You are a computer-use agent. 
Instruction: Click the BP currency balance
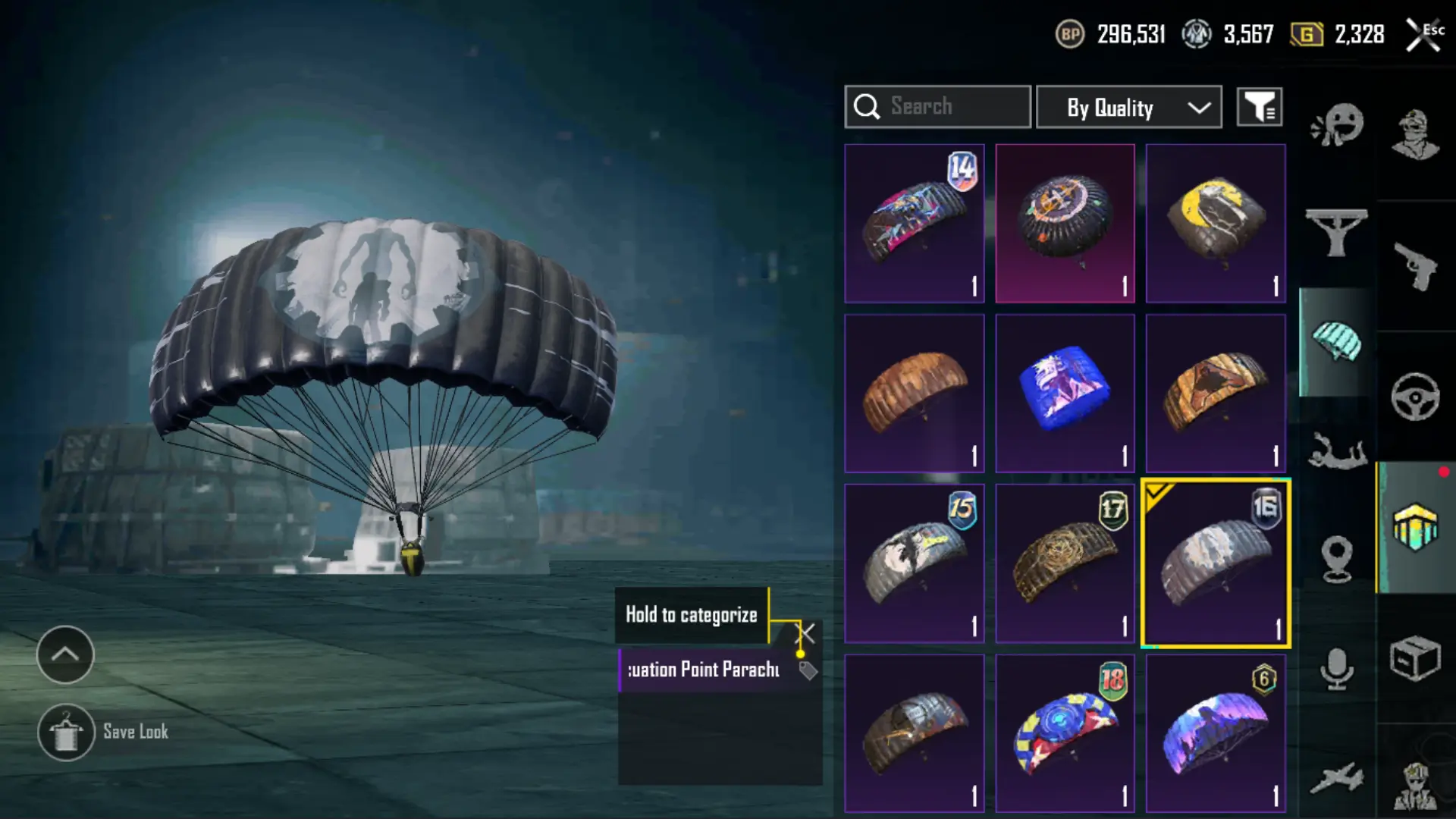[x=1111, y=34]
